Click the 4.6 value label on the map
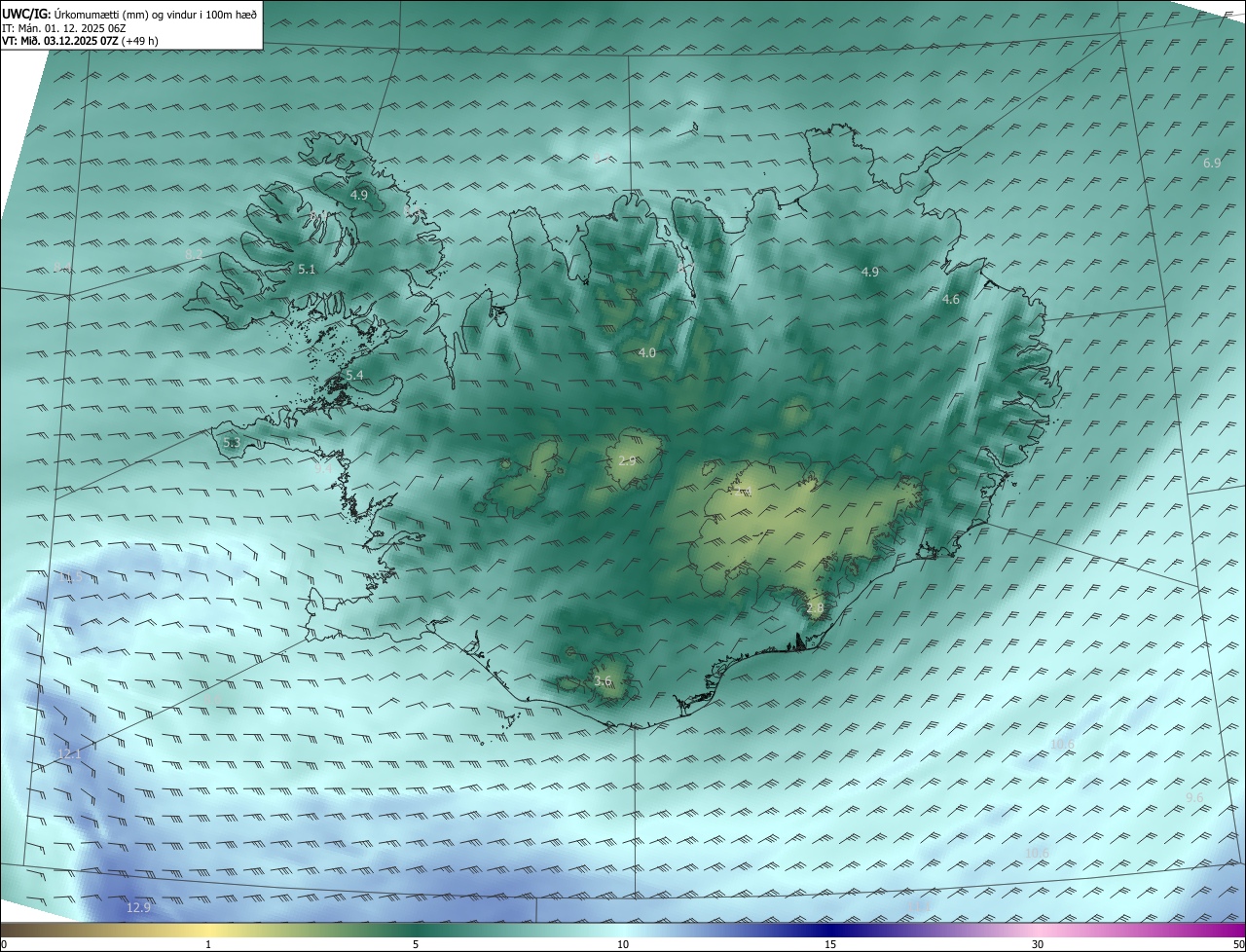 tap(951, 300)
